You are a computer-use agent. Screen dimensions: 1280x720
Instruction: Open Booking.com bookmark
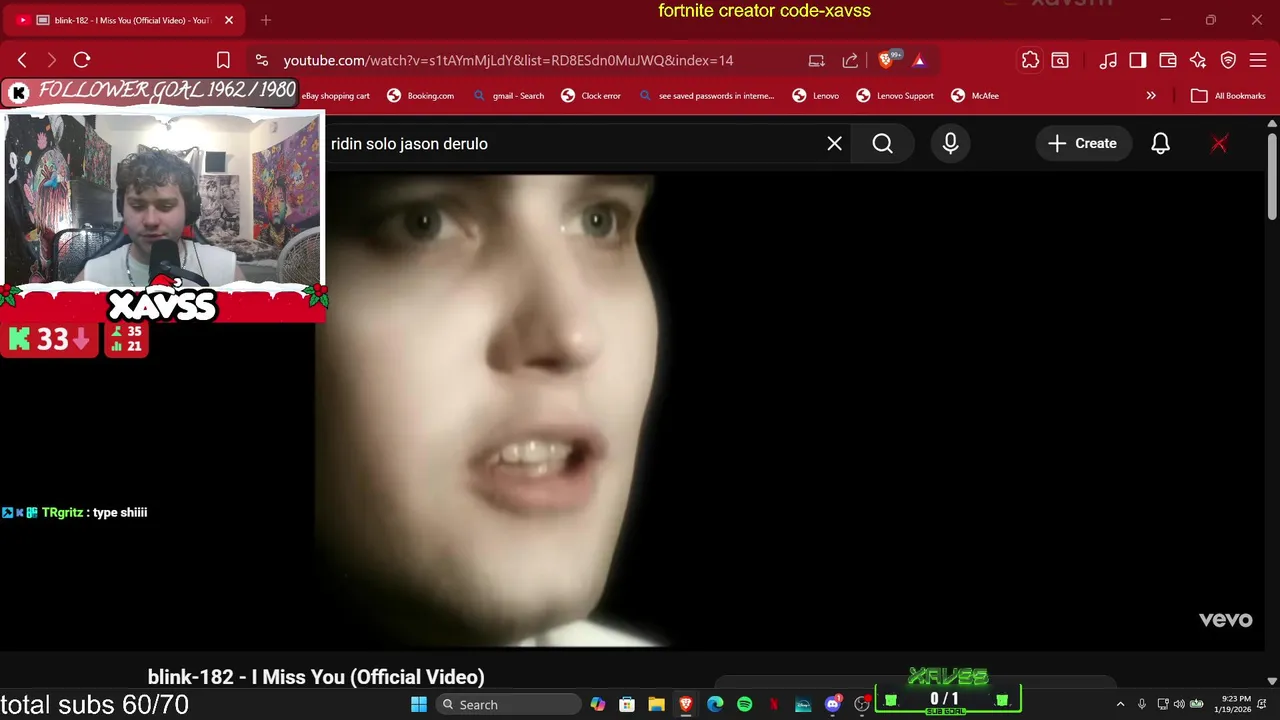(x=421, y=96)
